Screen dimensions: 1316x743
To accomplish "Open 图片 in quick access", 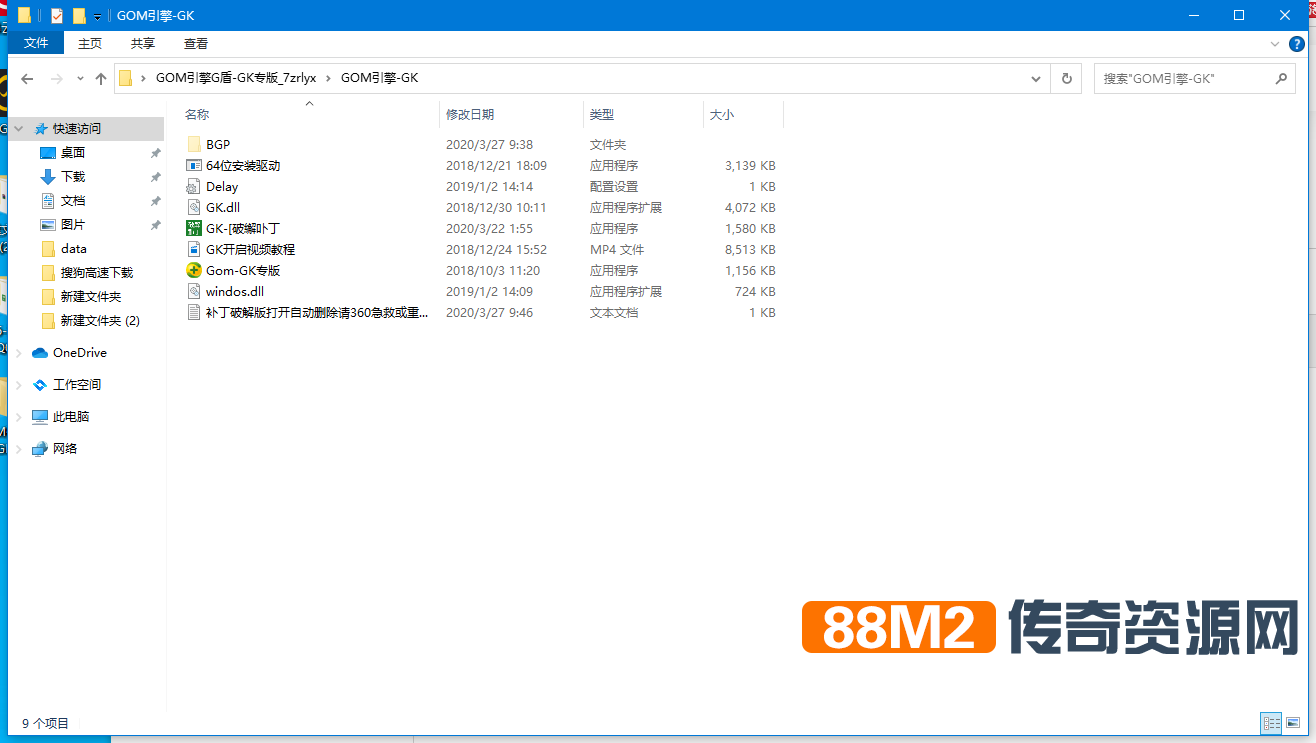I will pyautogui.click(x=73, y=225).
